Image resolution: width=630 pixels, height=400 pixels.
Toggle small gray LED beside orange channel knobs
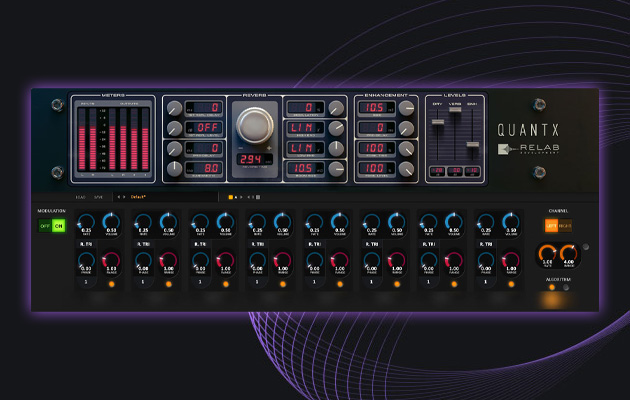585,247
